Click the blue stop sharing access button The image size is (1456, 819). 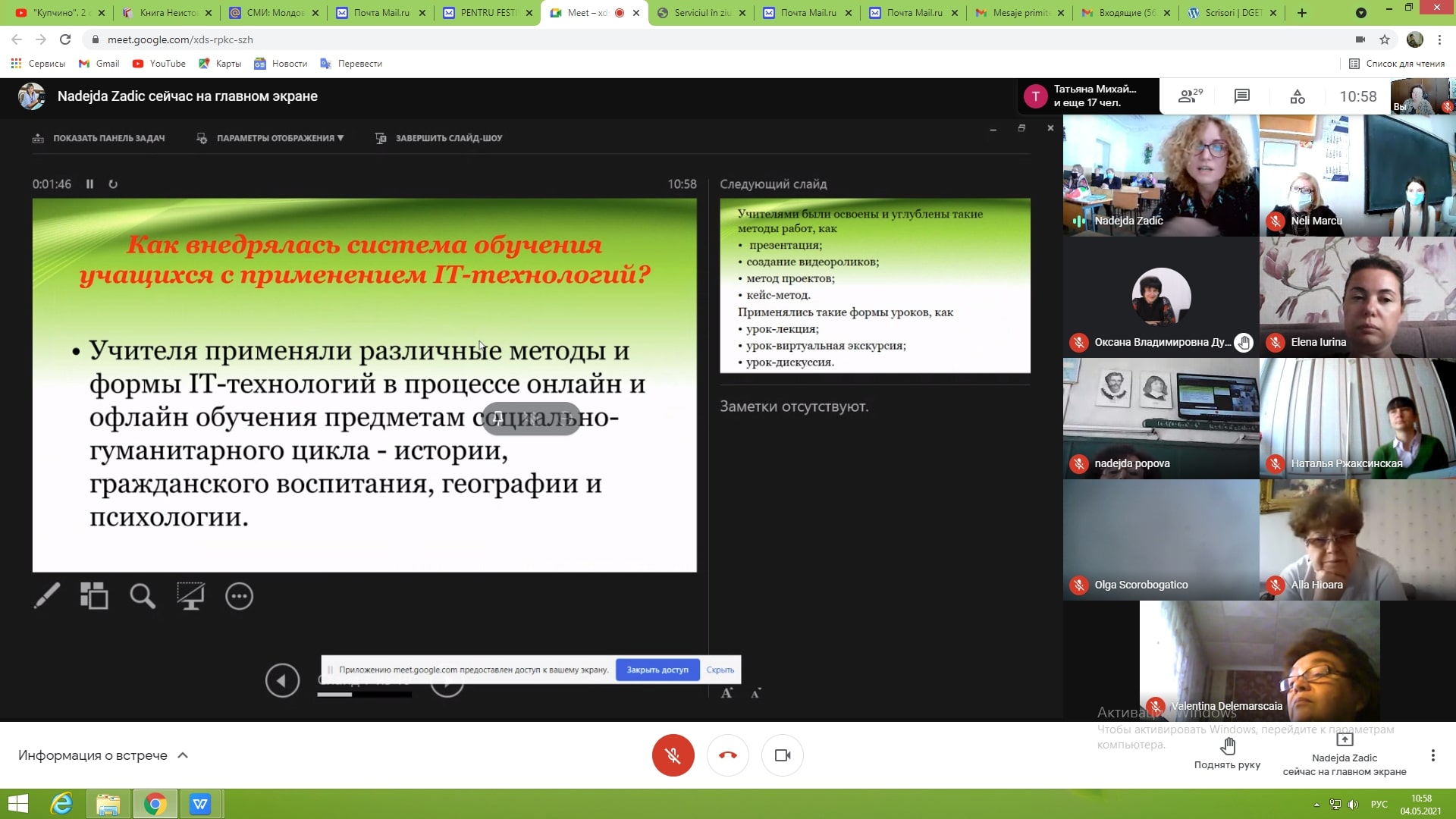tap(657, 670)
